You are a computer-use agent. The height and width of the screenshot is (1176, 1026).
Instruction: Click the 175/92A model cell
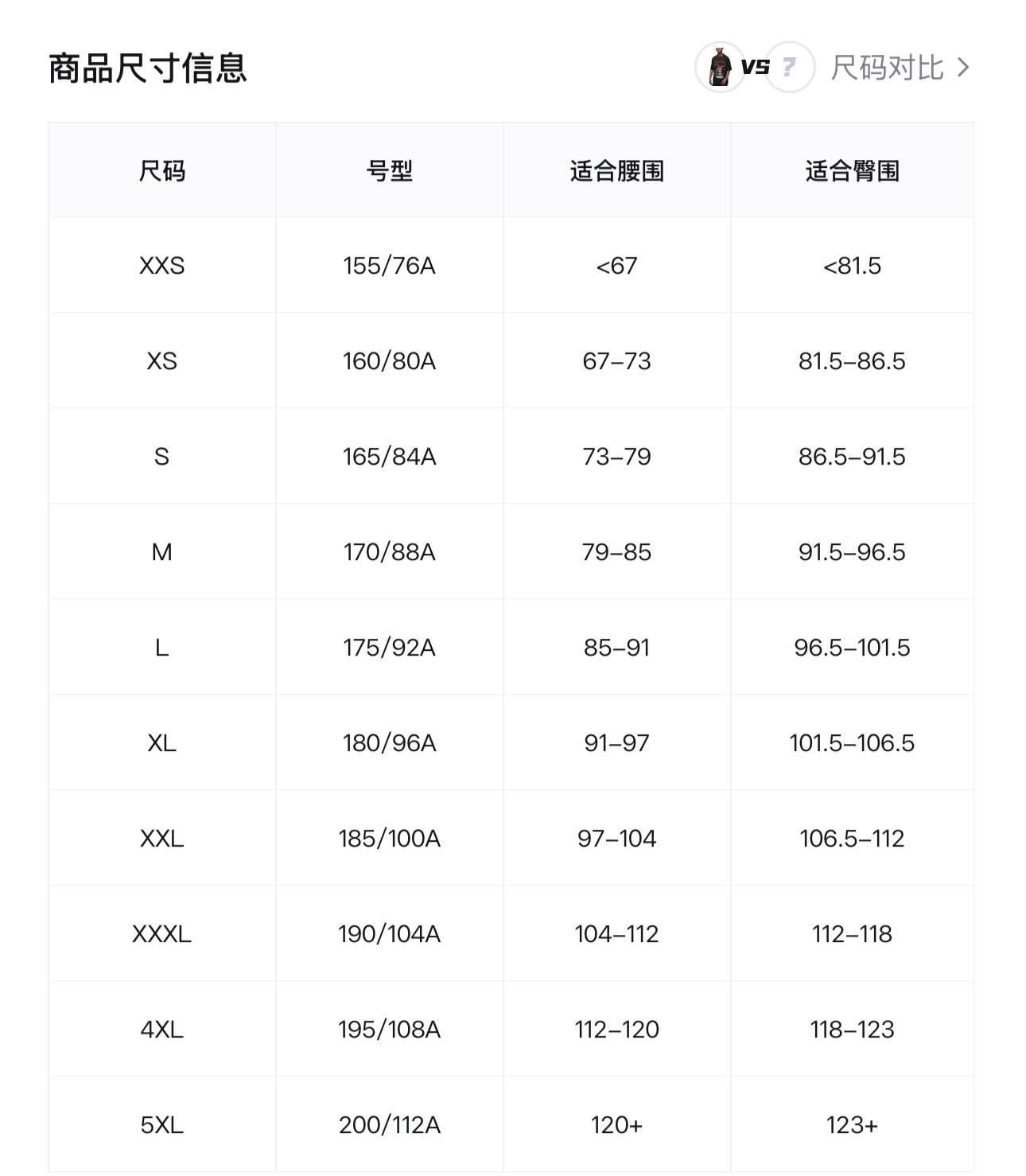pos(390,647)
